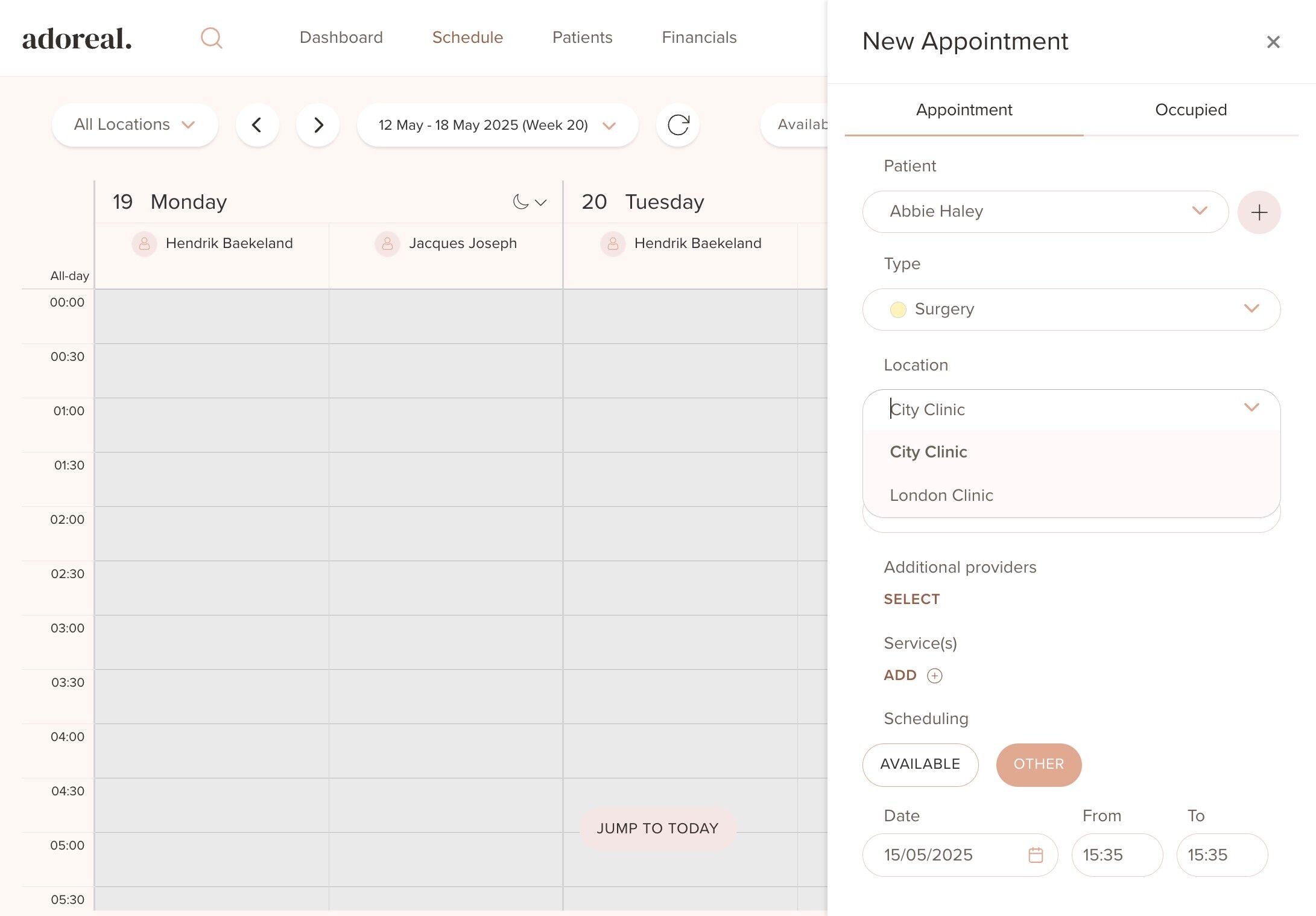The image size is (1316, 916).
Task: Open the Abbie Haley patient dropdown
Action: tap(1045, 212)
